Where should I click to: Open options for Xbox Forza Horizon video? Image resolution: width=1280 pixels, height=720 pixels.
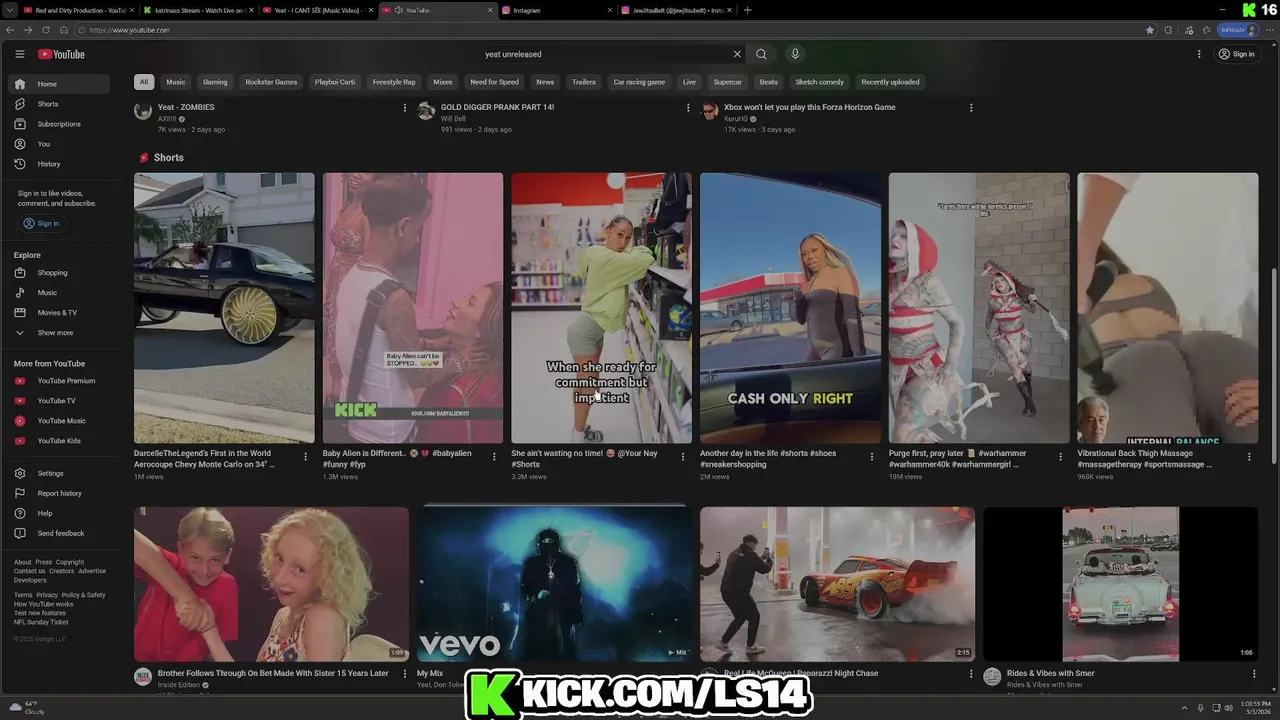(x=971, y=107)
